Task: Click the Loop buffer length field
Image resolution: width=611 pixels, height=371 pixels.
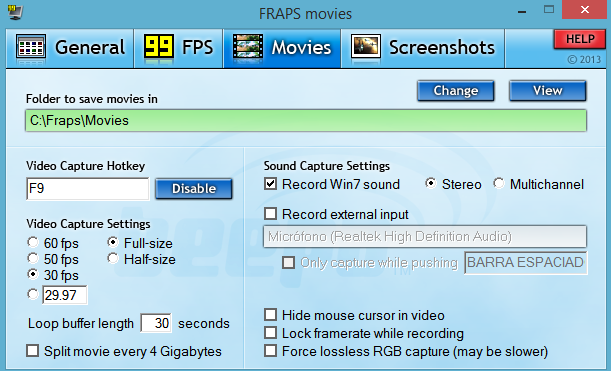Action: point(156,323)
